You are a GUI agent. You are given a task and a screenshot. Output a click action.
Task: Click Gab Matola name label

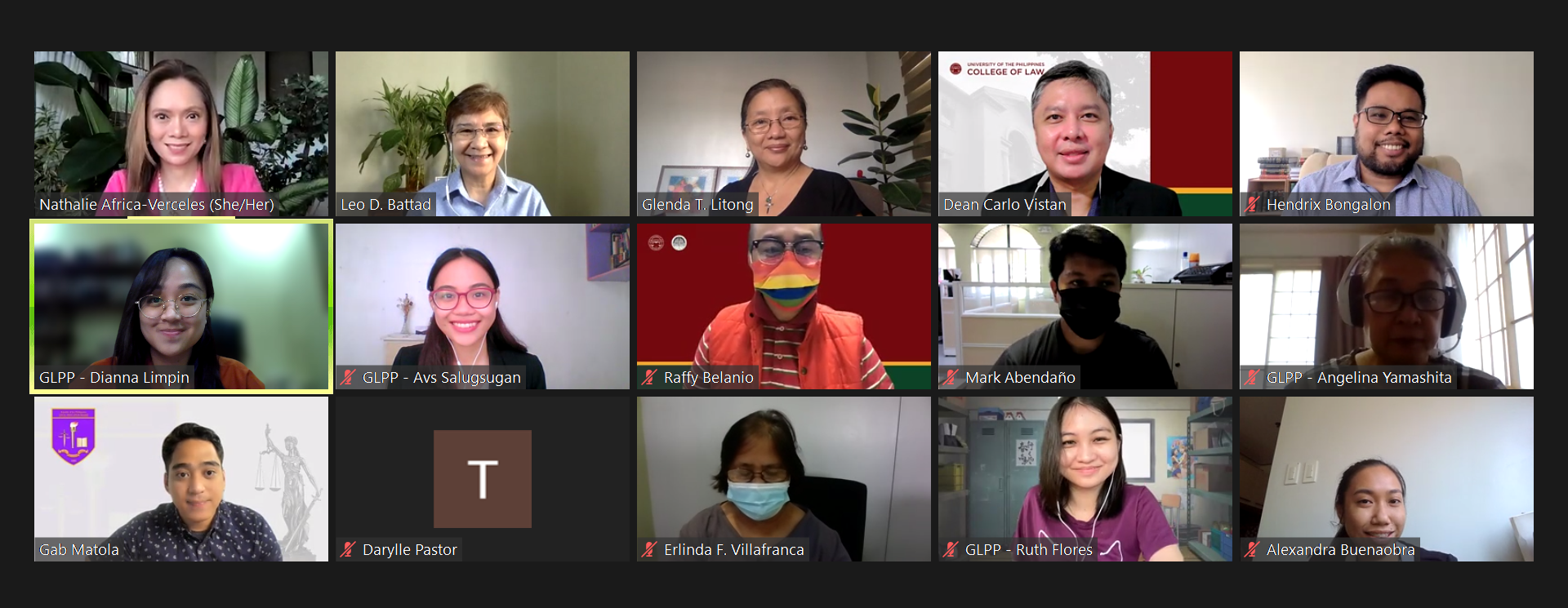(79, 550)
